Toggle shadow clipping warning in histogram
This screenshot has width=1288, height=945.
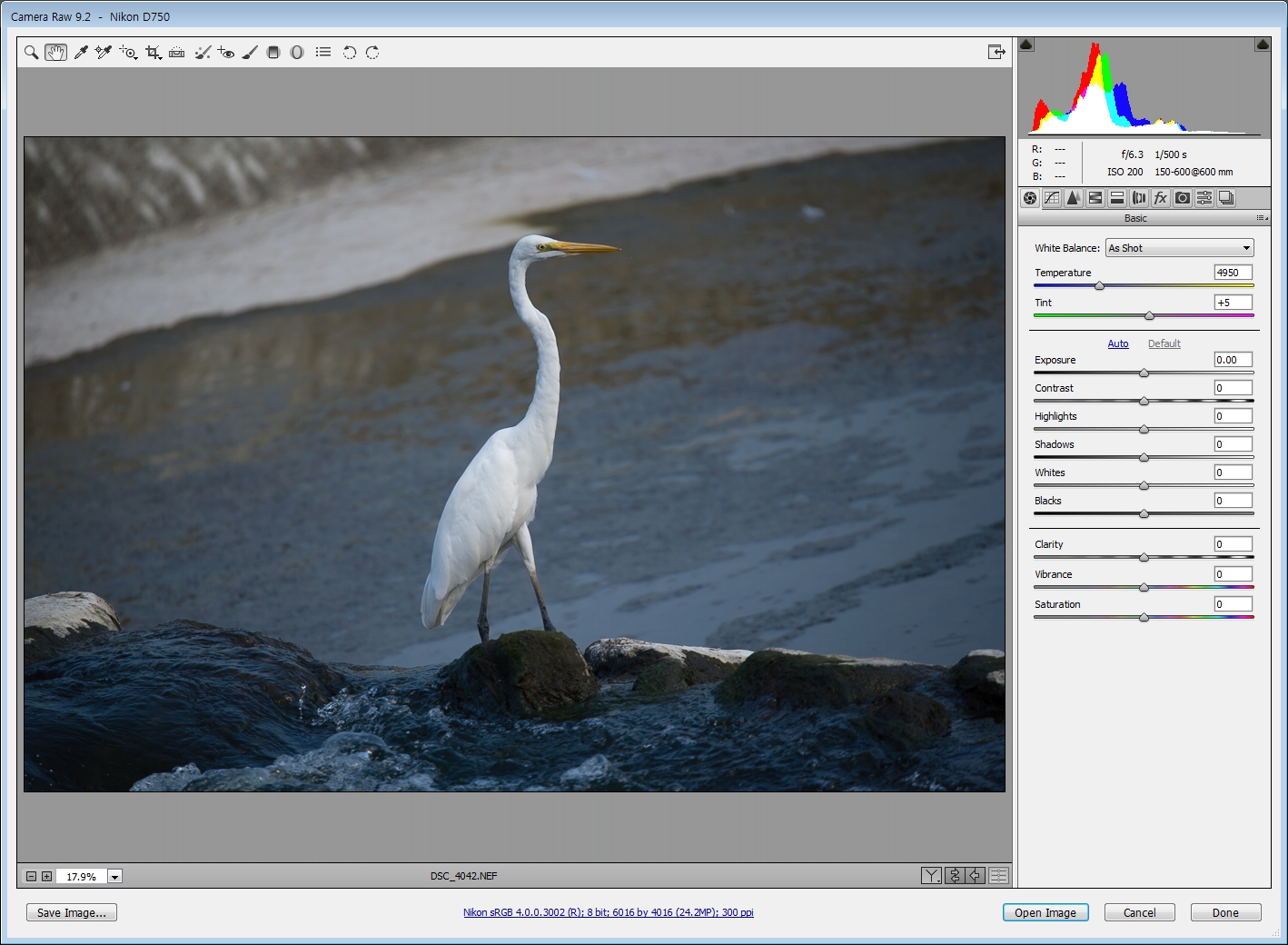tap(1026, 45)
